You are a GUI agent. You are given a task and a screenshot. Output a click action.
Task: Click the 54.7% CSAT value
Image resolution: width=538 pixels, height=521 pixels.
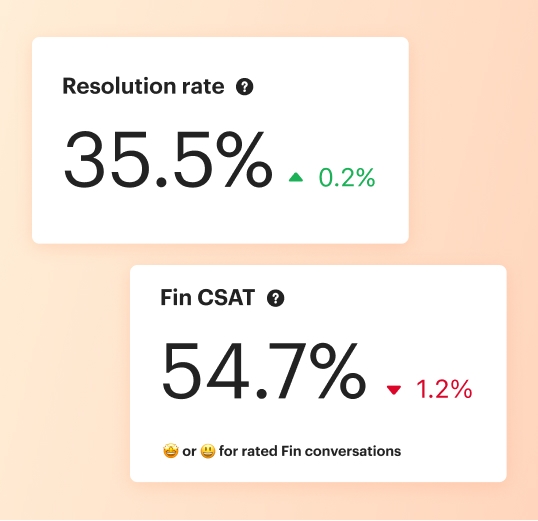pyautogui.click(x=264, y=371)
